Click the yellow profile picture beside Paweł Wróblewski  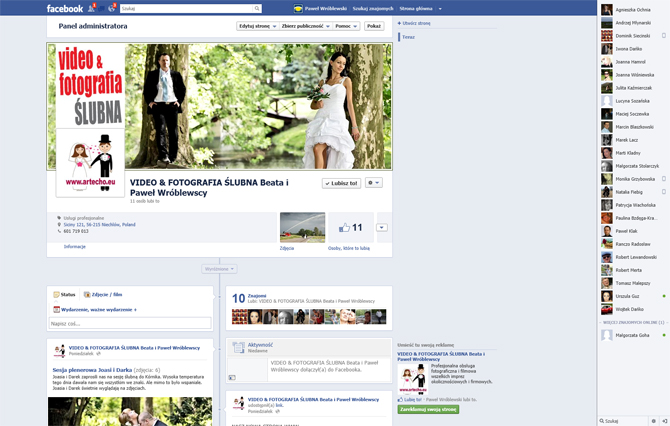pyautogui.click(x=298, y=9)
